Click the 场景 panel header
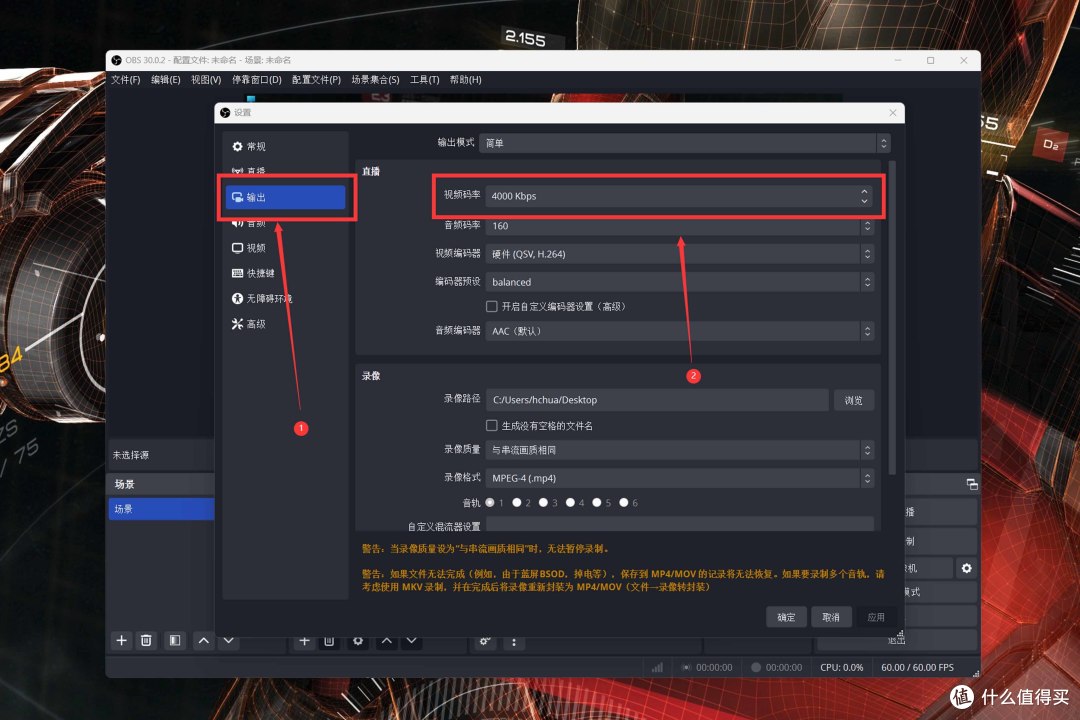1080x720 pixels. click(x=161, y=484)
